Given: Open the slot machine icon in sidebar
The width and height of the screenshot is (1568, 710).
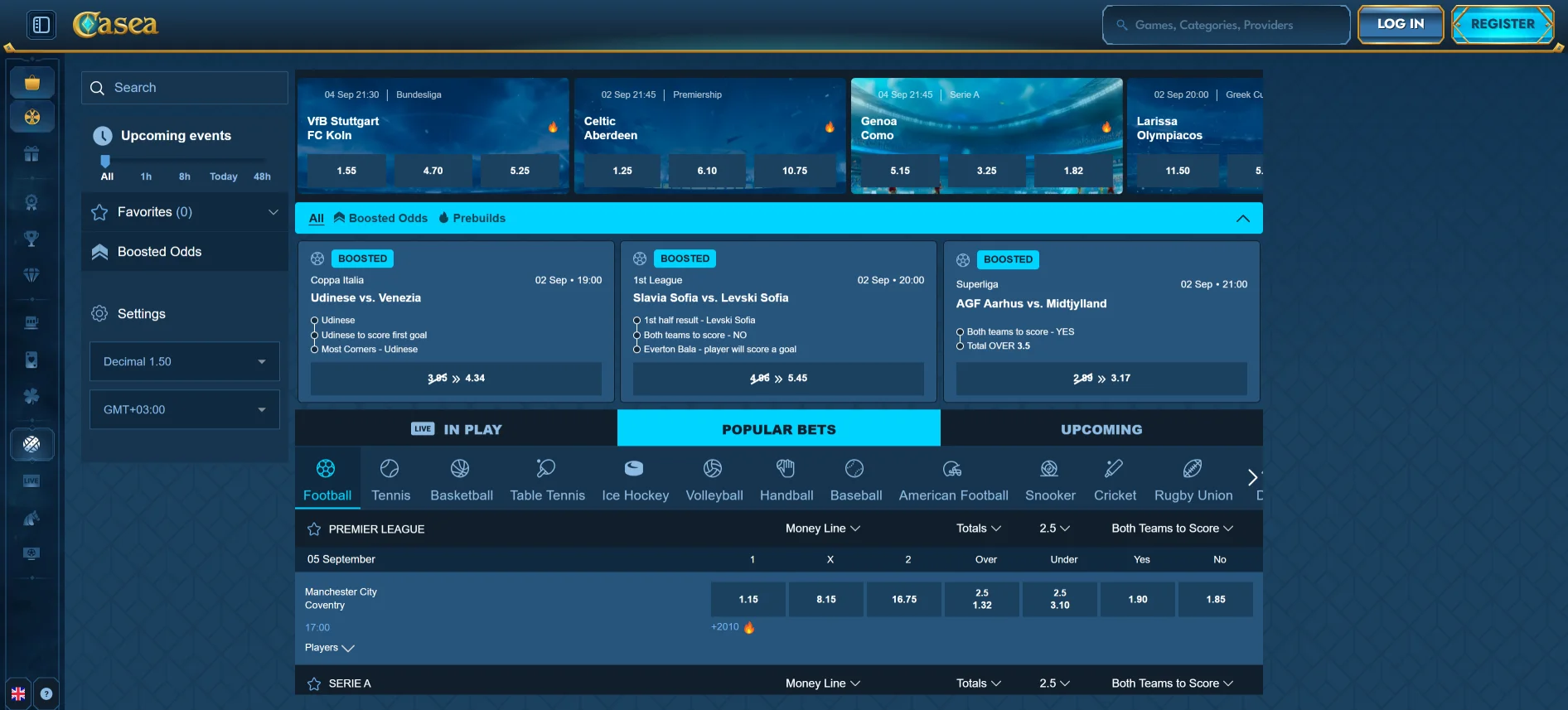Looking at the screenshot, I should [31, 323].
